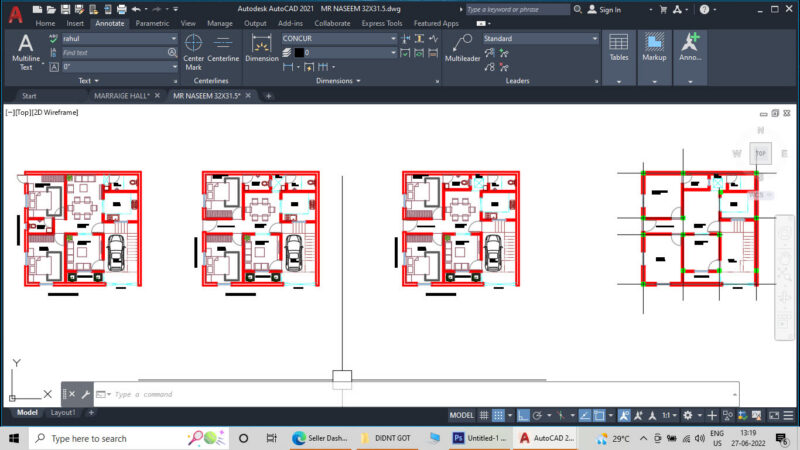Click the Open file folder icon

coord(51,9)
